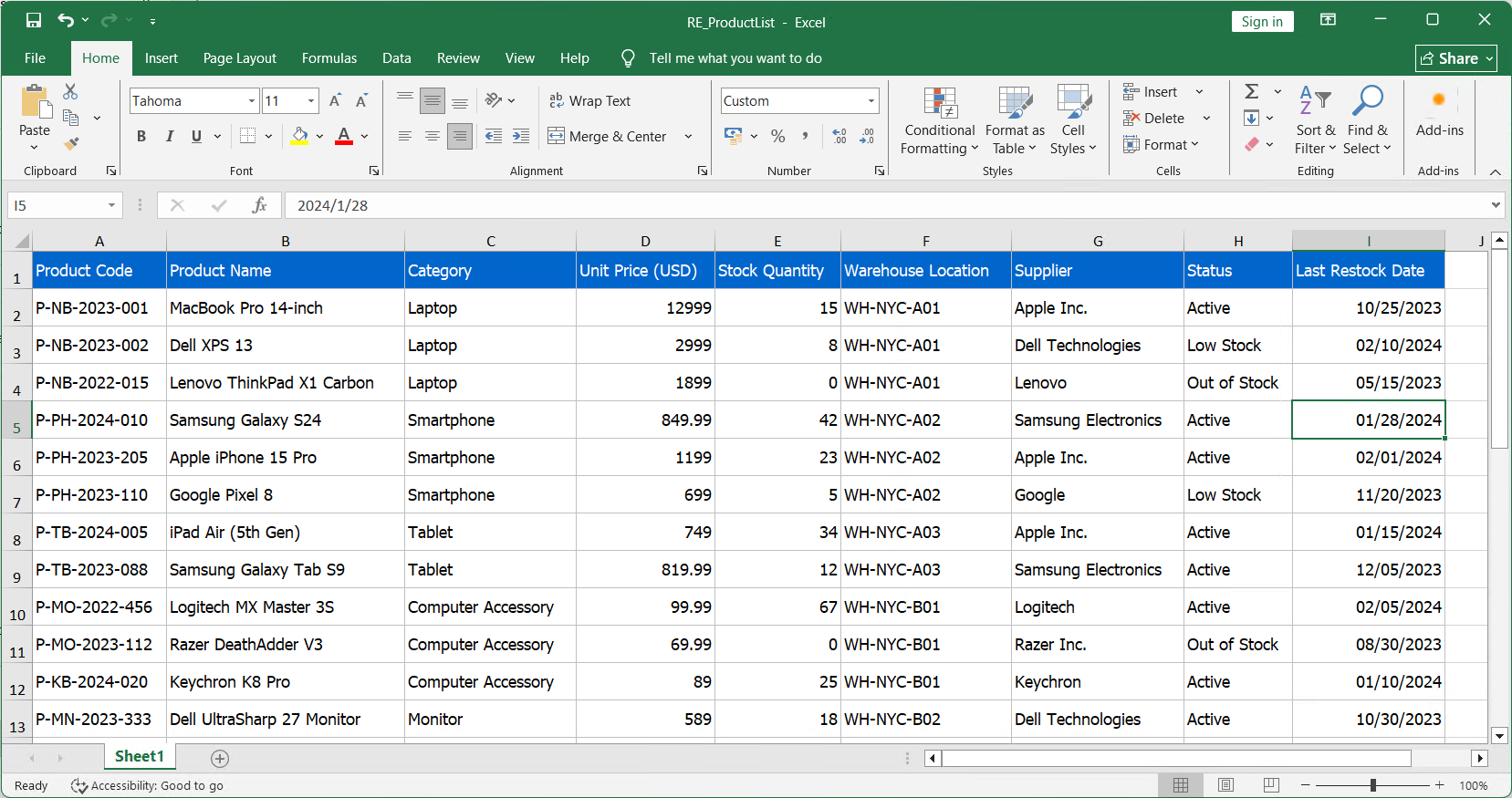Apply comma style number format

(x=805, y=136)
